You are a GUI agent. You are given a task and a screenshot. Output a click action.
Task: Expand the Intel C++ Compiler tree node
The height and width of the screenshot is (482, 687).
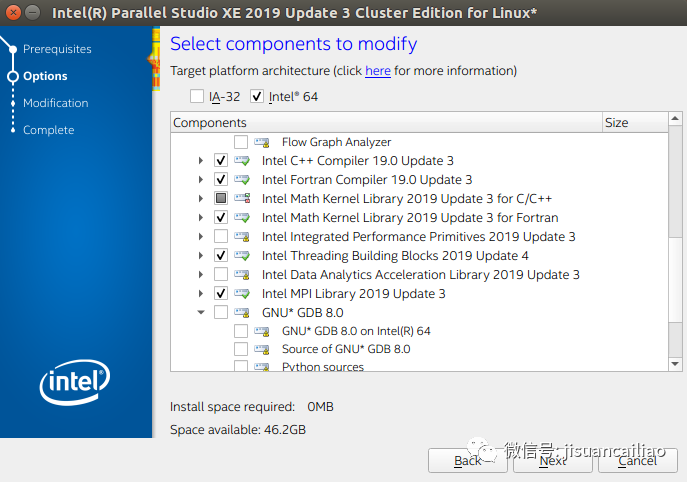pyautogui.click(x=201, y=161)
